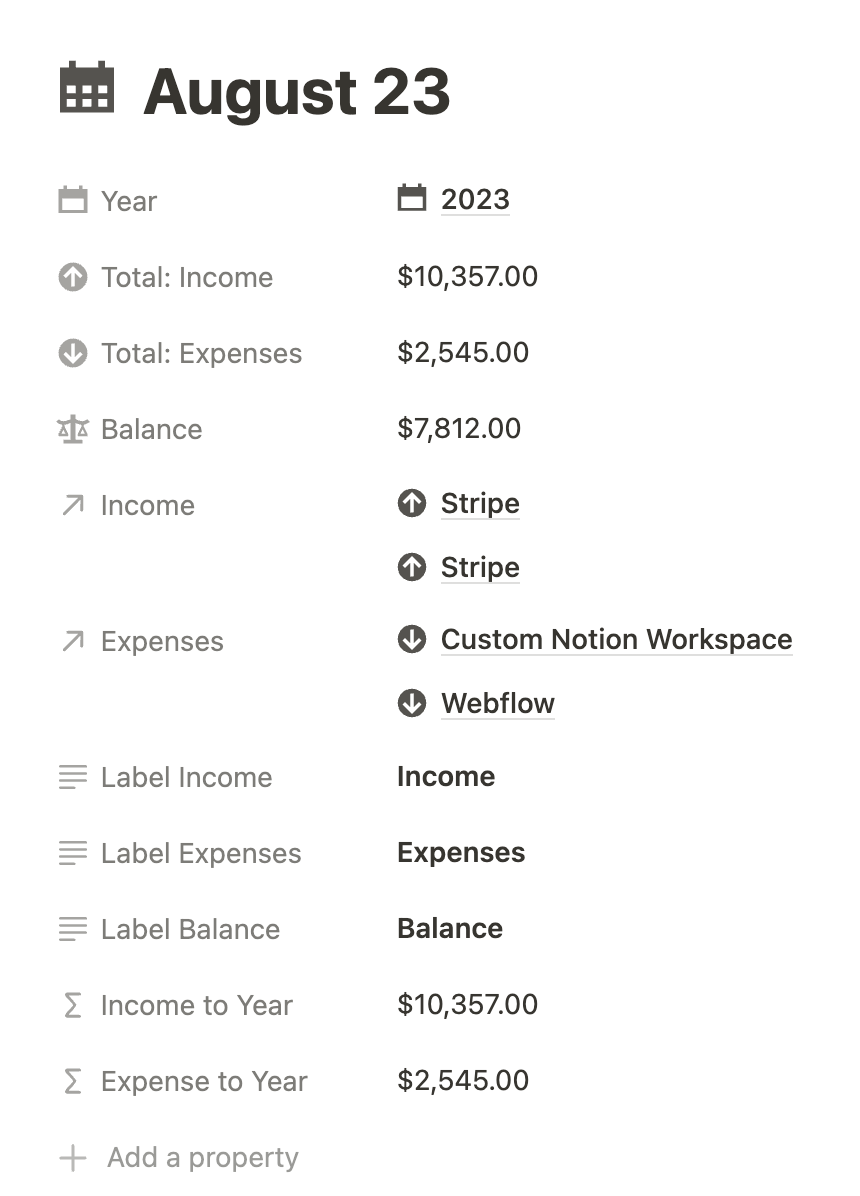The height and width of the screenshot is (1196, 860).
Task: Open the 2023 year page link
Action: (475, 199)
